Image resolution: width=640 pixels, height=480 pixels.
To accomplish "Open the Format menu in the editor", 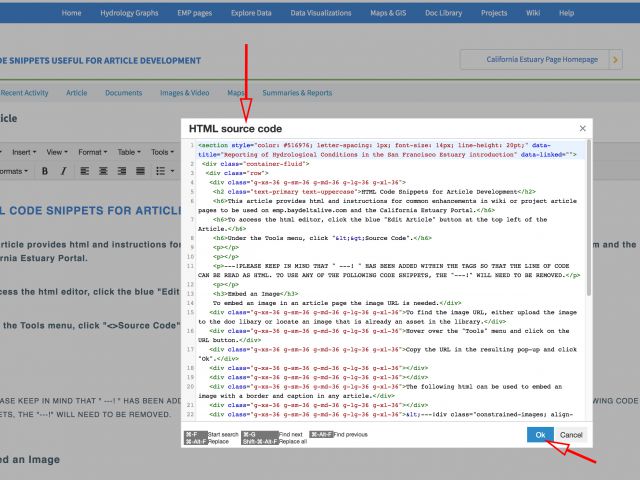I will pyautogui.click(x=93, y=152).
